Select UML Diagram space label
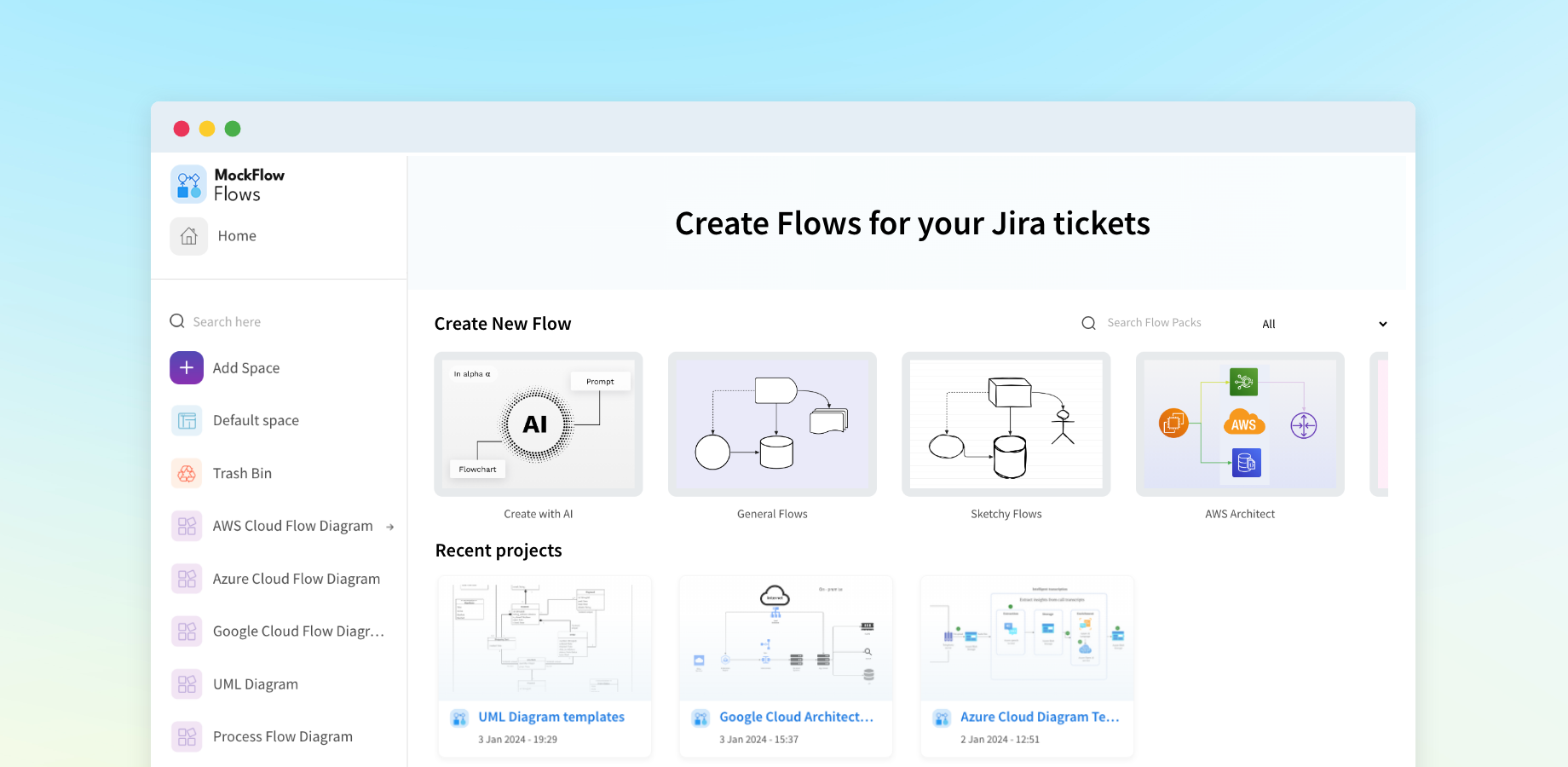Viewport: 1568px width, 767px height. point(256,684)
